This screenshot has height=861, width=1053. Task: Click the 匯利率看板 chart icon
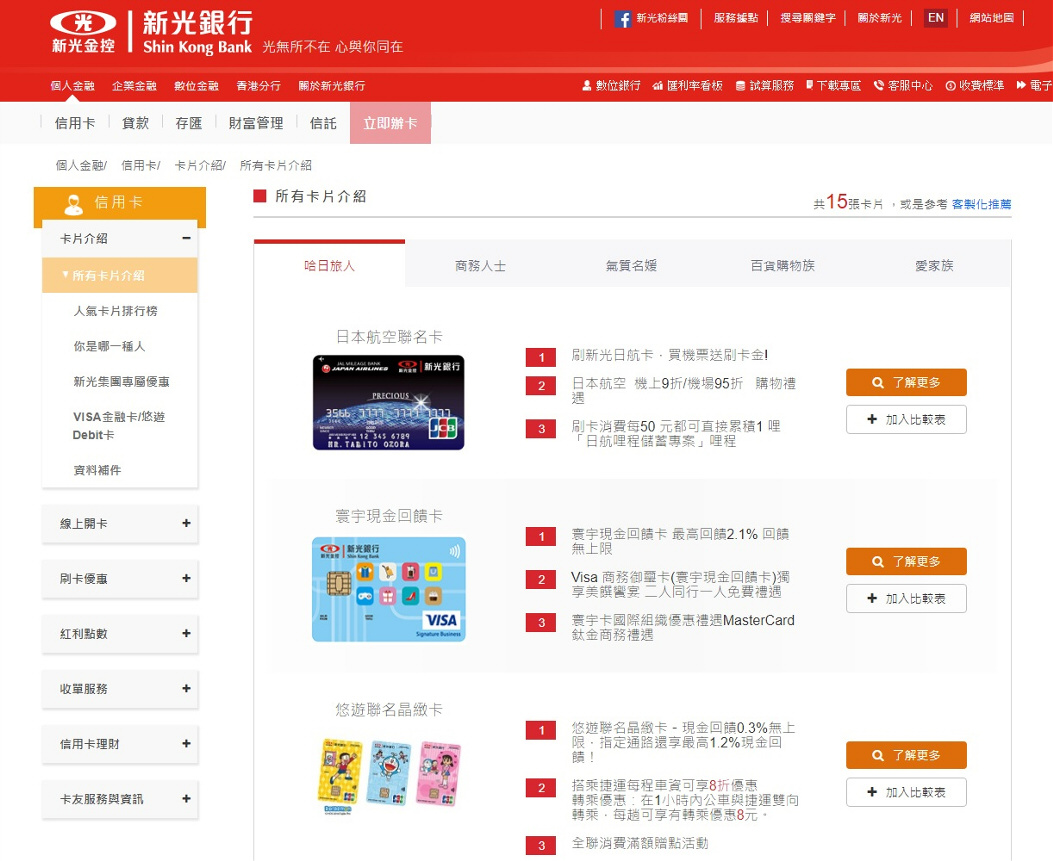pyautogui.click(x=657, y=85)
